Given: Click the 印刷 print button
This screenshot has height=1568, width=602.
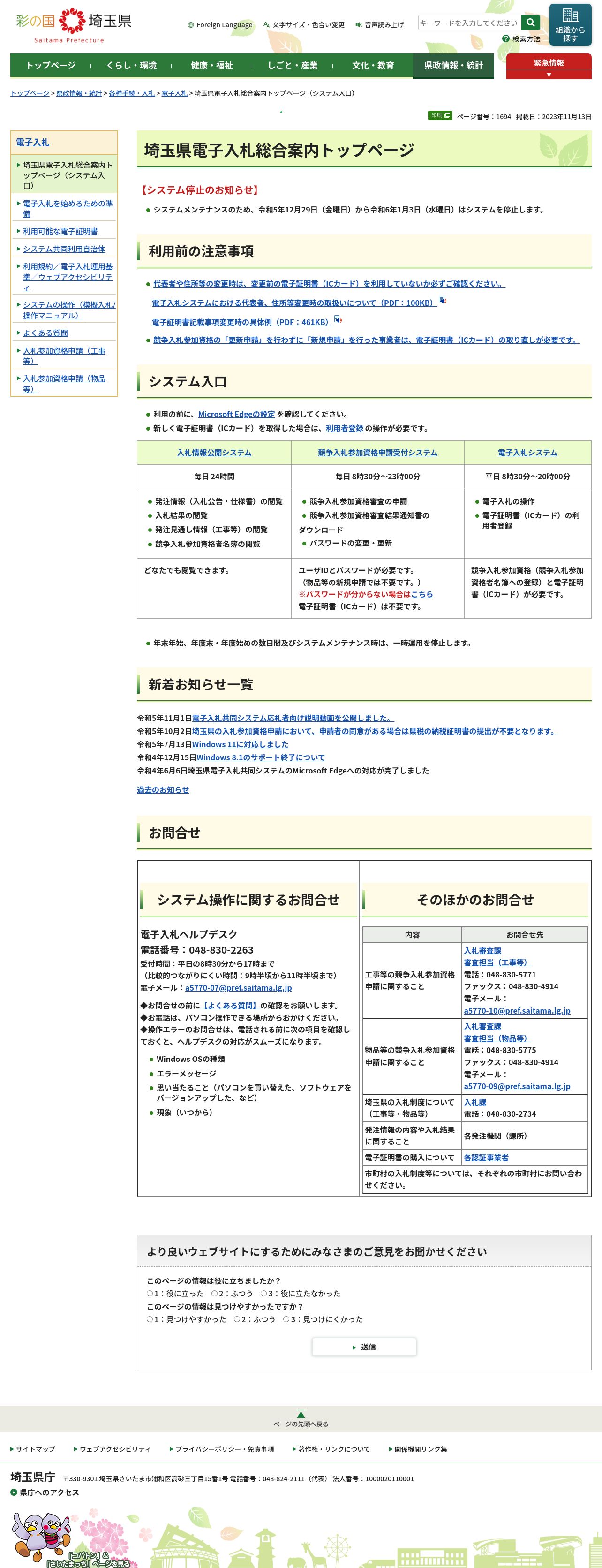Looking at the screenshot, I should (x=439, y=115).
